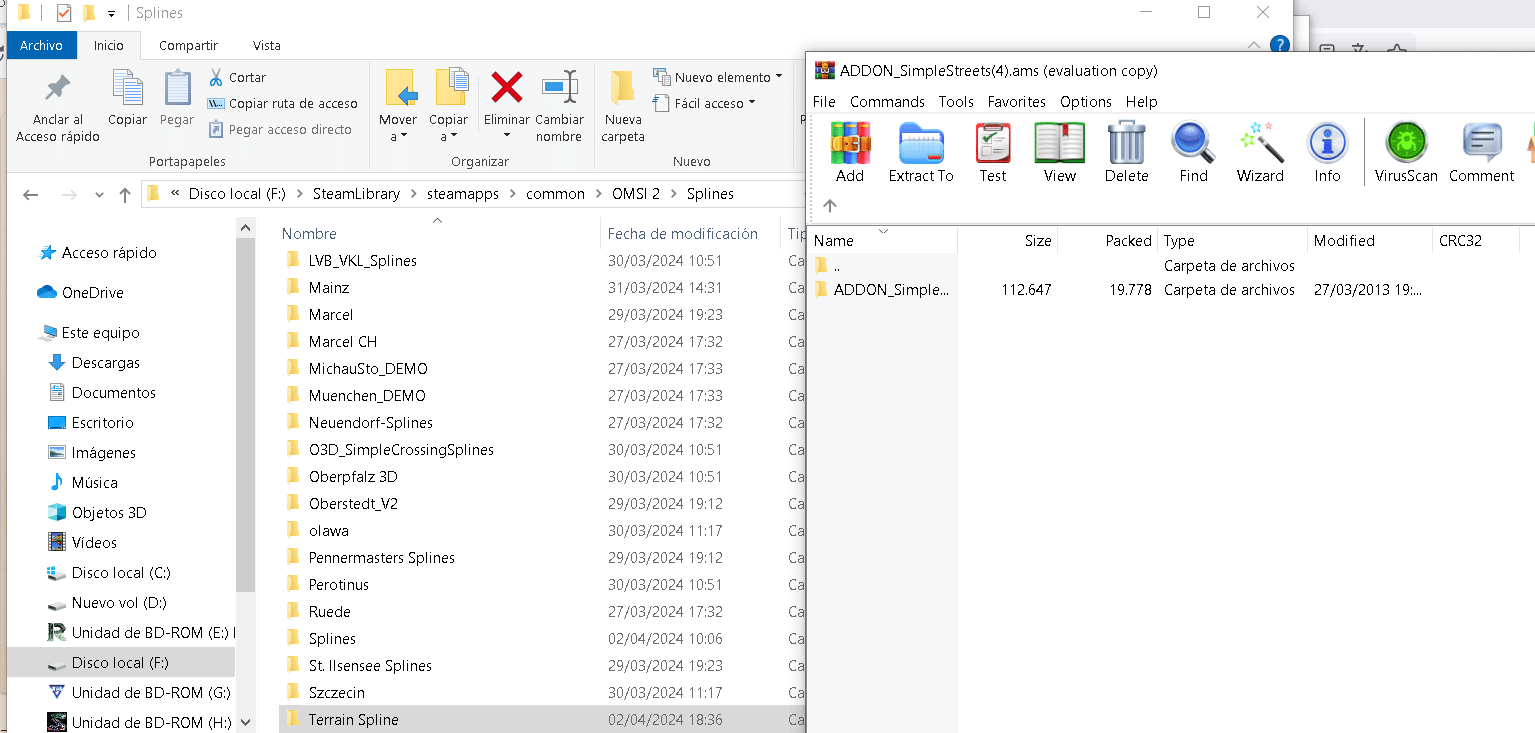This screenshot has width=1535, height=733.
Task: Click the Find magnifier icon in WinRAR
Action: (1193, 143)
